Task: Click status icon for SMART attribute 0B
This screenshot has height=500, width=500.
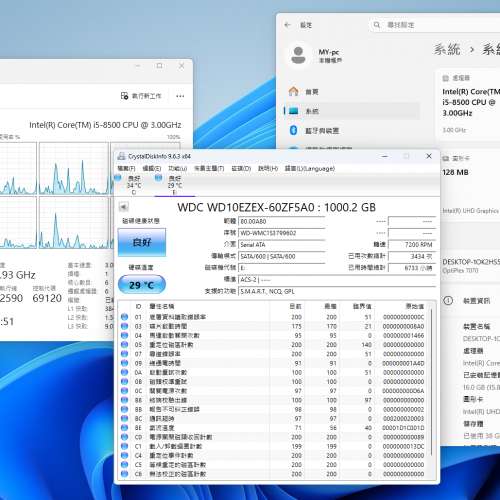Action: pos(124,381)
